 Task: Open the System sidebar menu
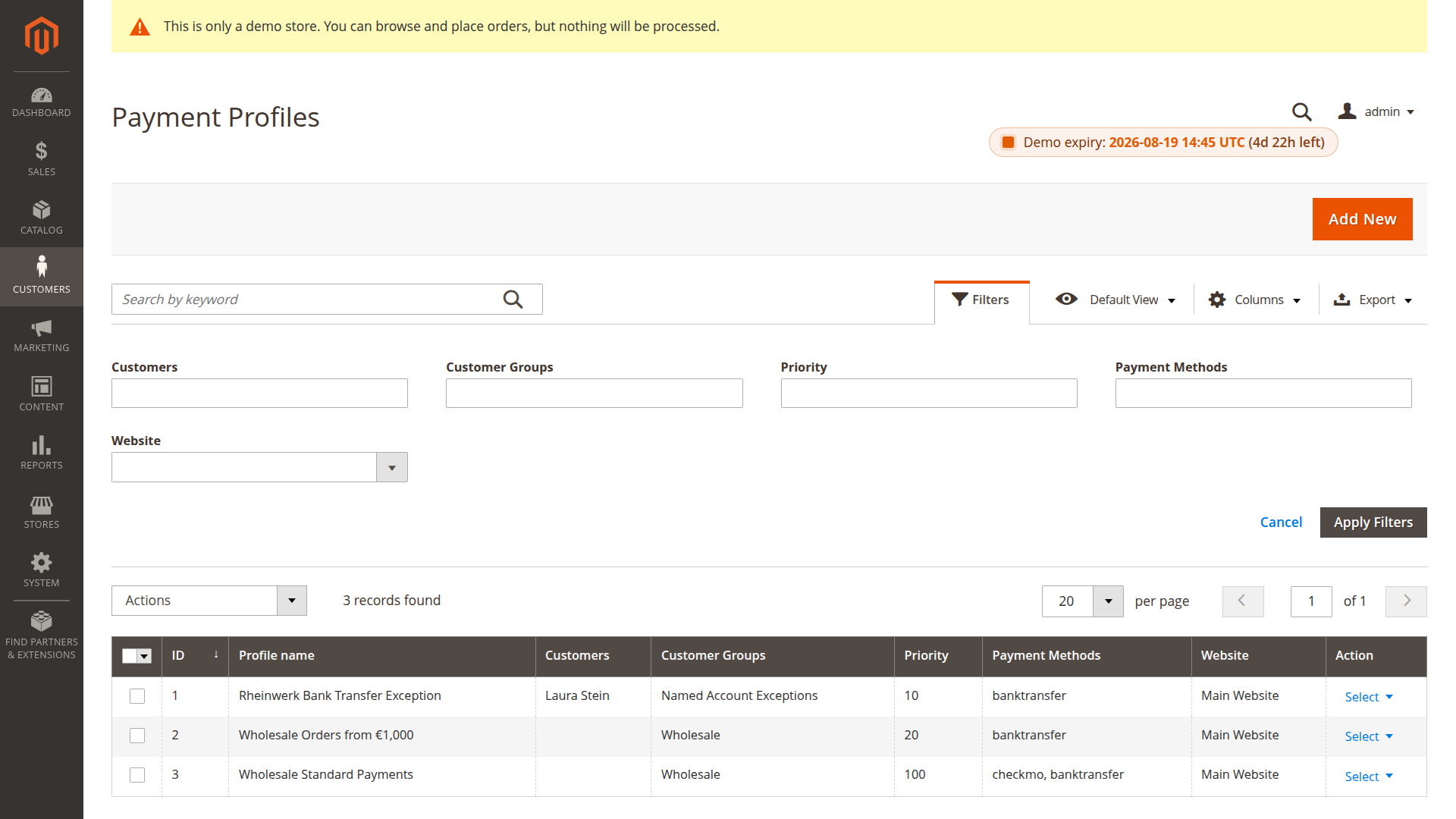(x=42, y=570)
